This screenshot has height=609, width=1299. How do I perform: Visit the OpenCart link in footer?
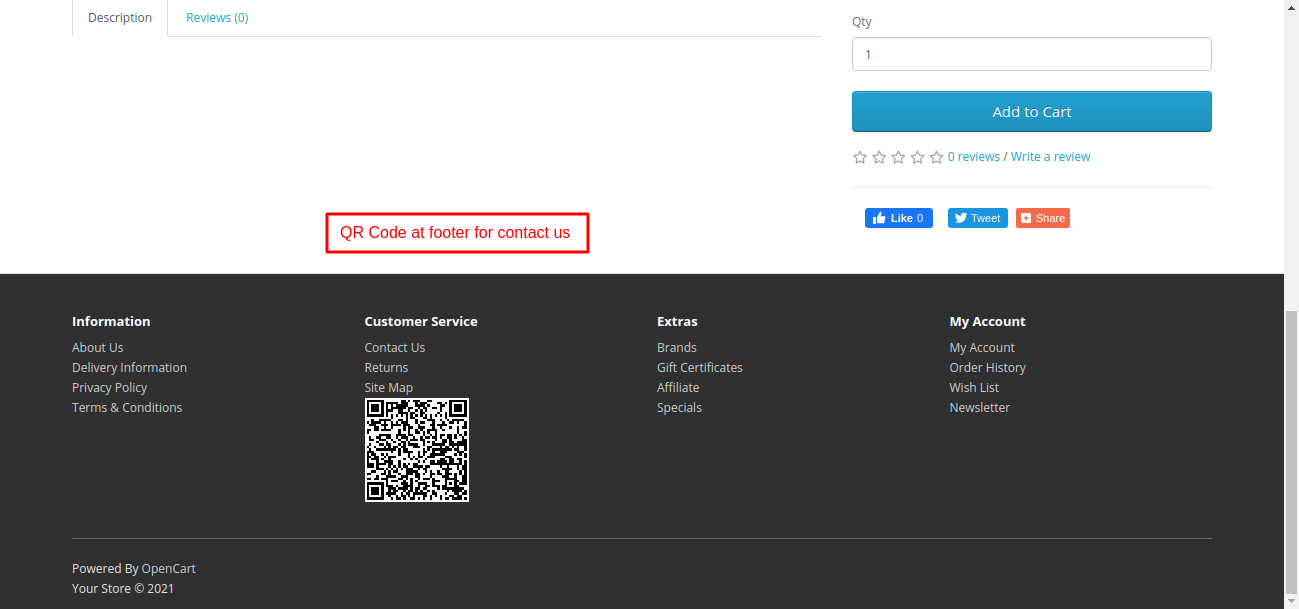(x=168, y=569)
